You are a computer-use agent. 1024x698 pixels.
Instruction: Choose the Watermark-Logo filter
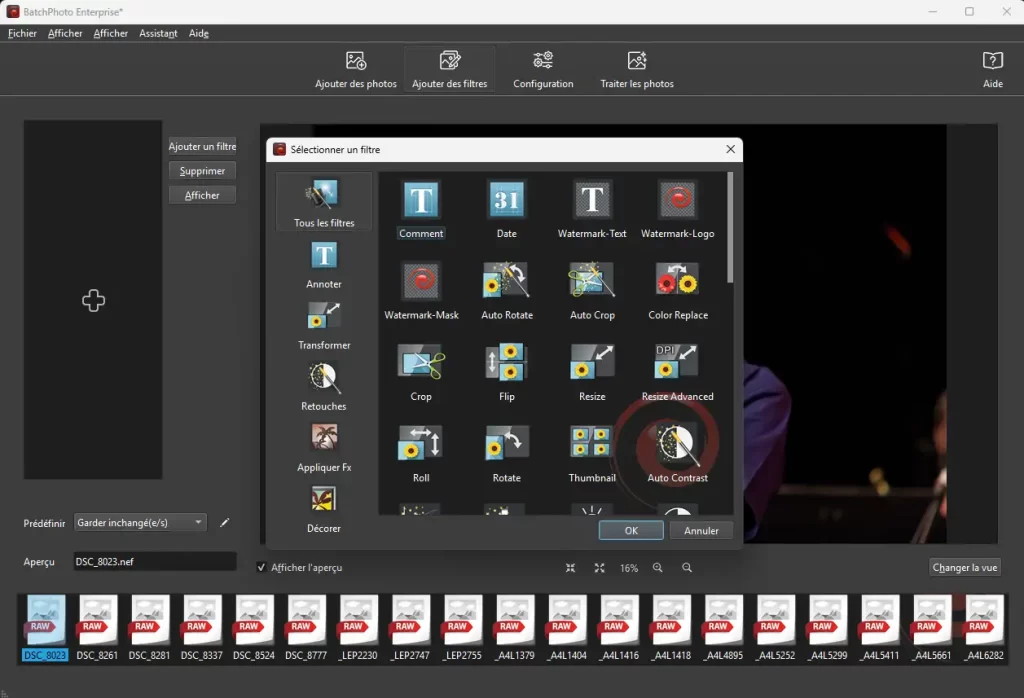coord(677,199)
